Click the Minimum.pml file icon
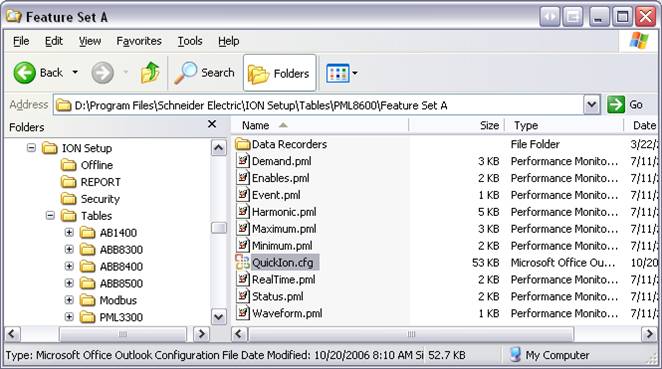662x369 pixels. click(243, 245)
